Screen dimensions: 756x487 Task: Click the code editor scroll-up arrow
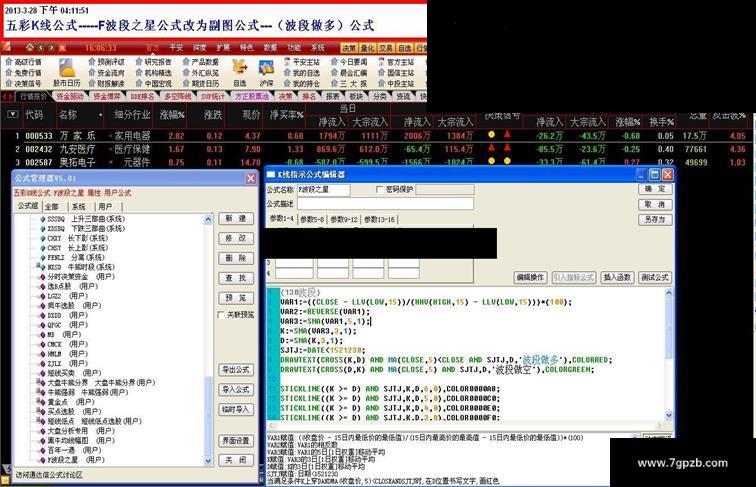[x=669, y=292]
